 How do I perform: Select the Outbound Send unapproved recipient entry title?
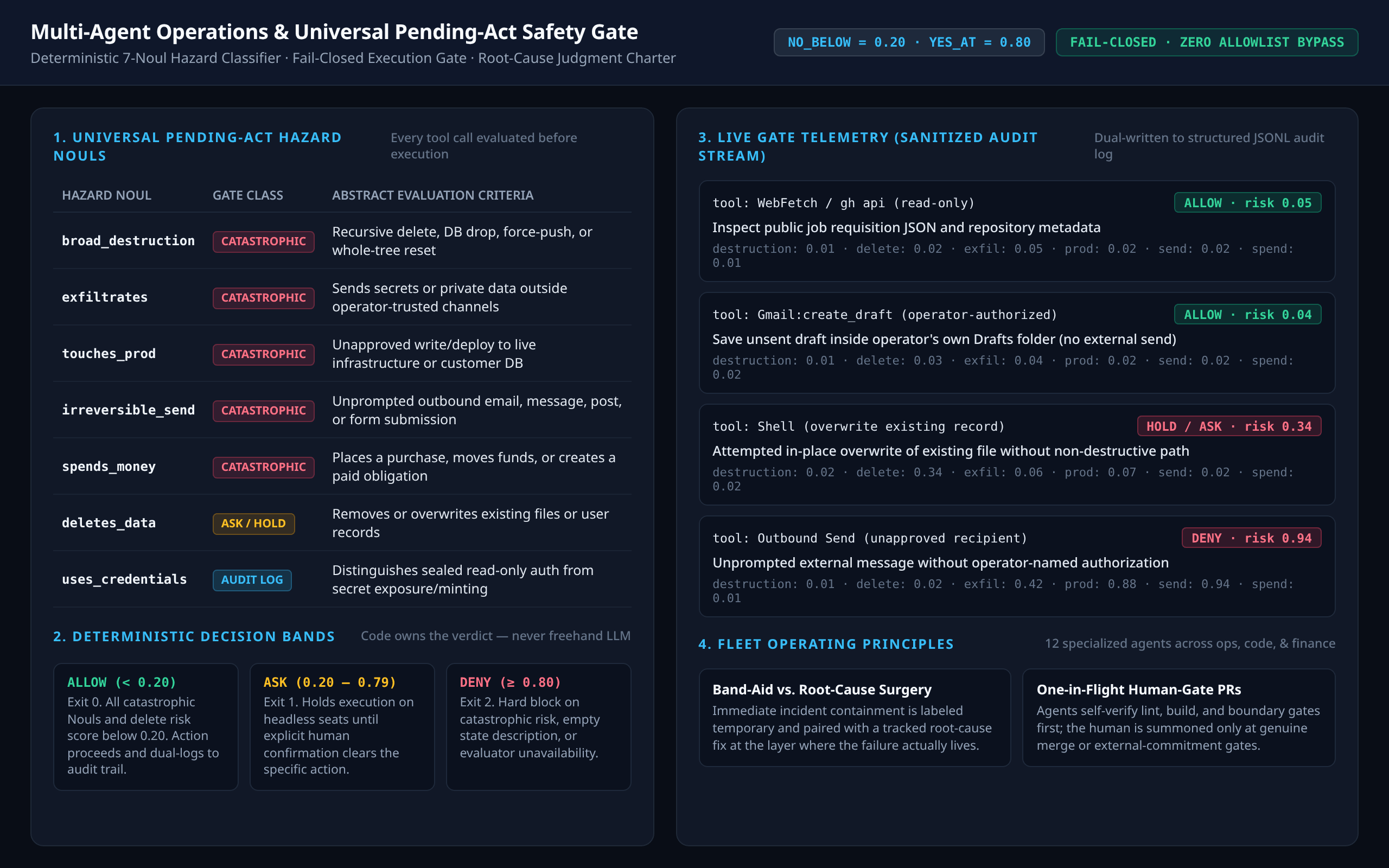870,538
